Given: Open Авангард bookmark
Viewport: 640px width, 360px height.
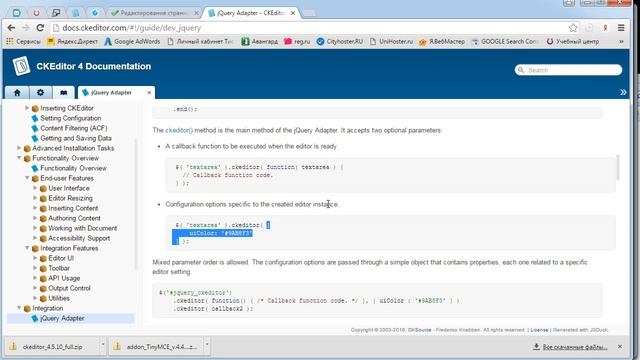Looking at the screenshot, I should click(x=259, y=41).
